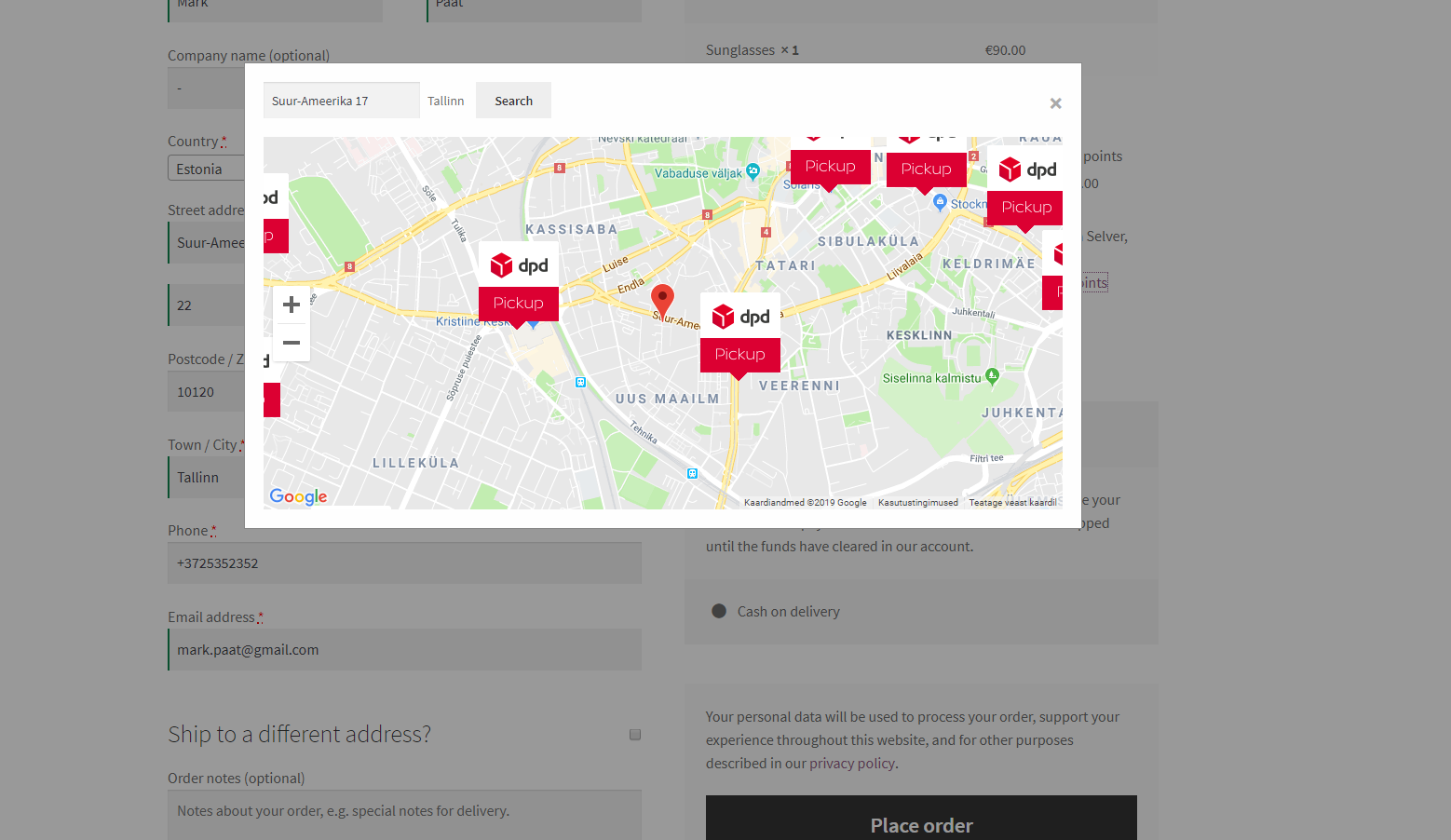Edit the Suur-Ameerika 17 address search field
The image size is (1451, 840).
click(341, 101)
